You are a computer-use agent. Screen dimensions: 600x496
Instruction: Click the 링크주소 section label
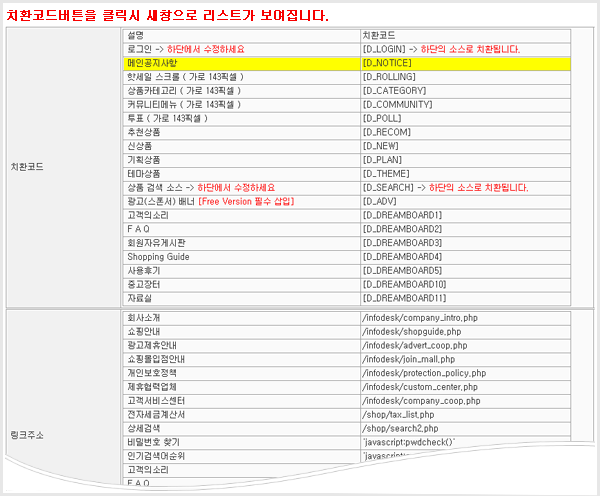[x=28, y=435]
